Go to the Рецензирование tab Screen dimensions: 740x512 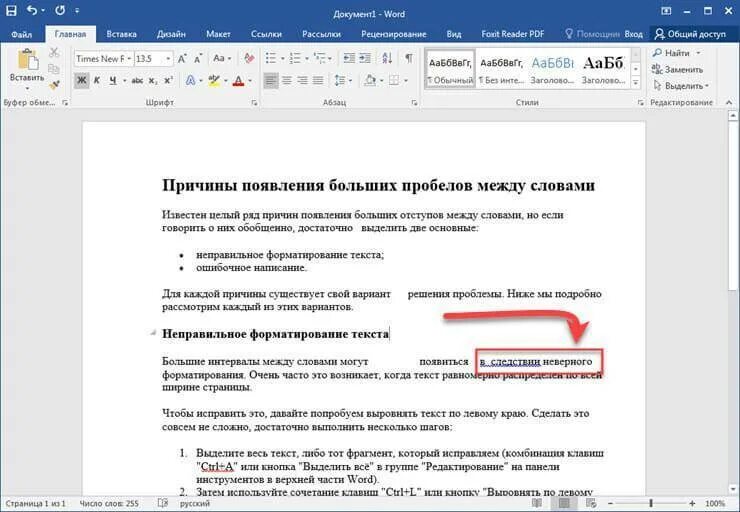394,34
